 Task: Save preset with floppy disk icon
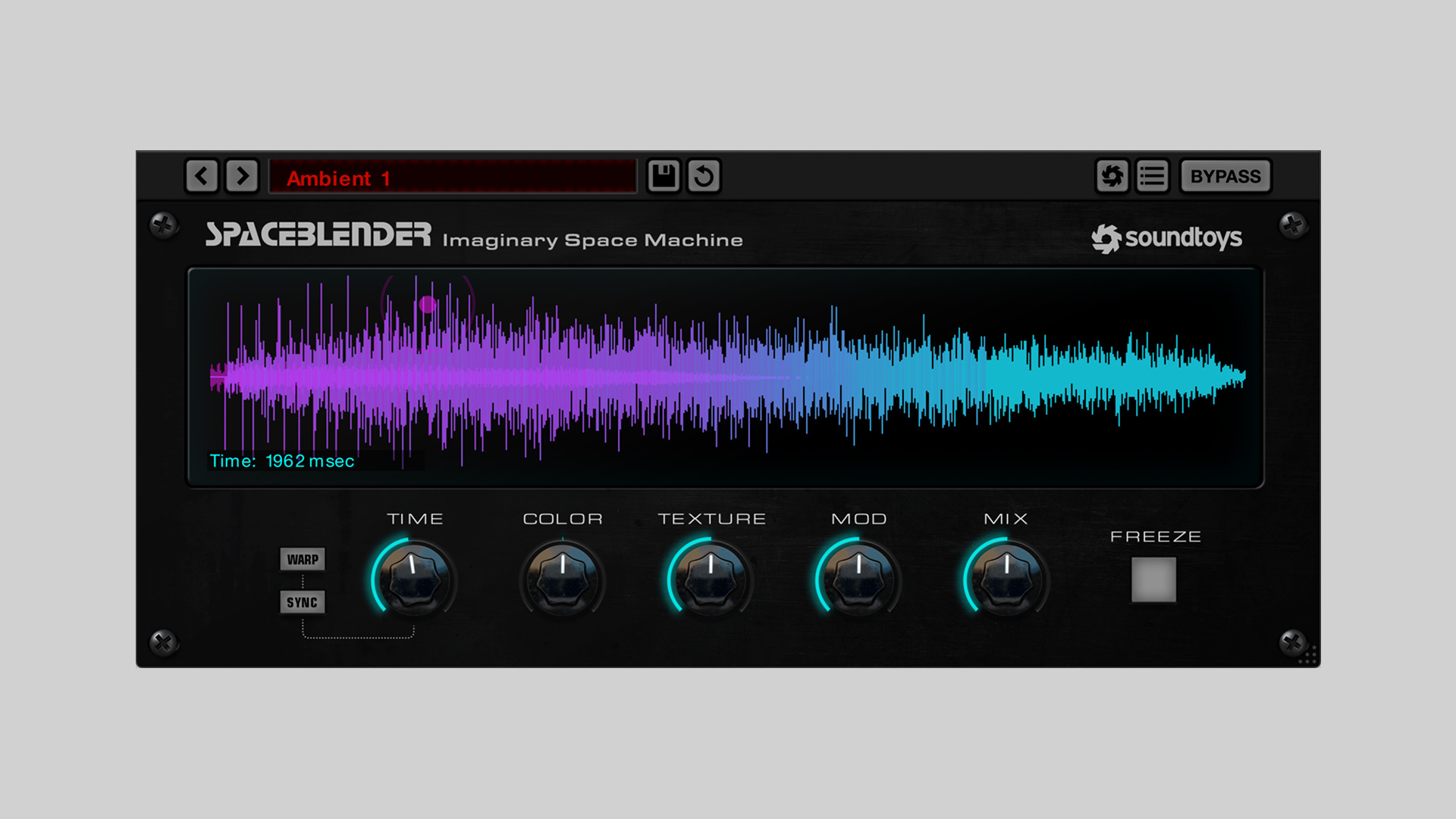(664, 176)
